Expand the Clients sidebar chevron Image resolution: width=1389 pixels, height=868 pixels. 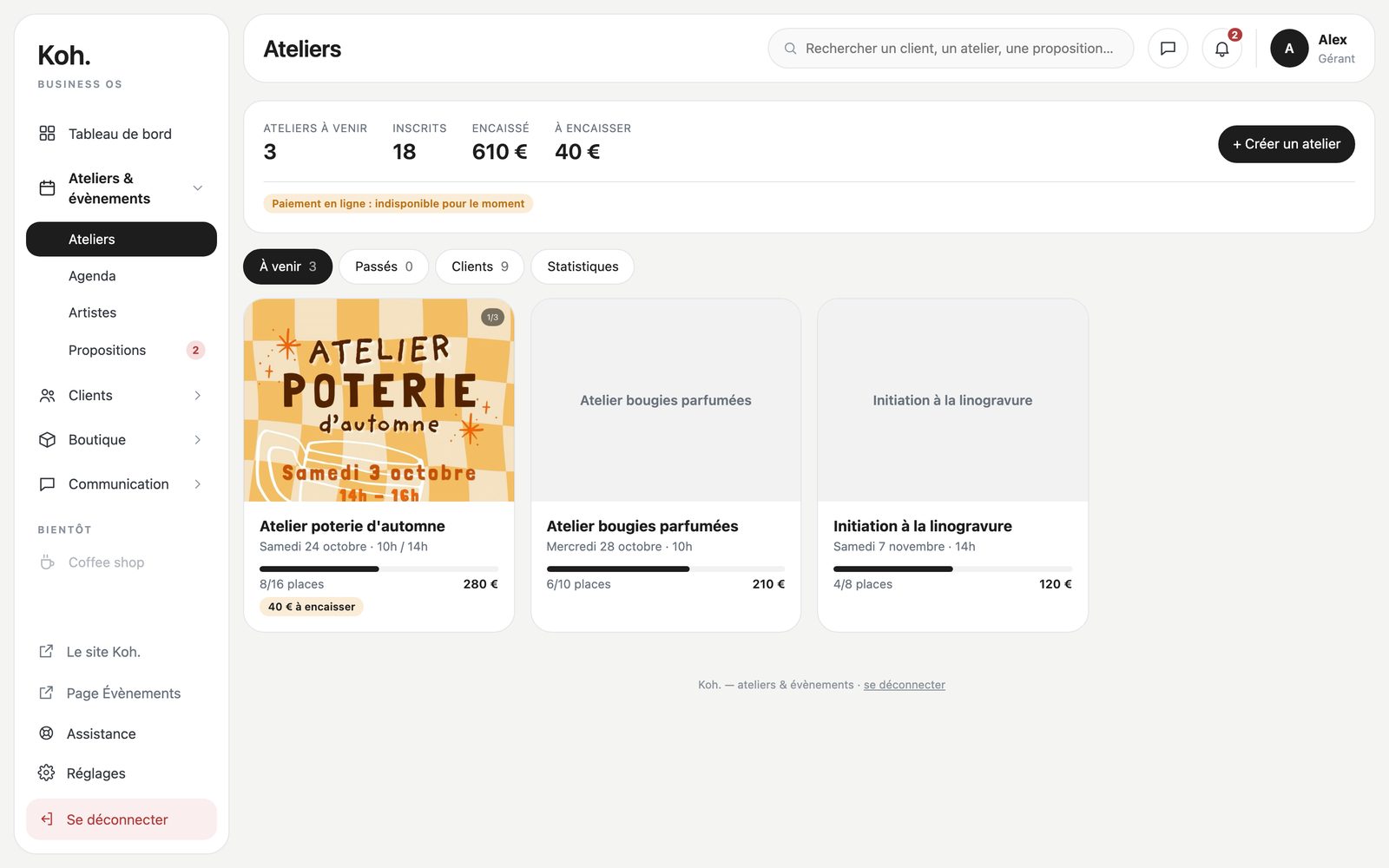click(198, 396)
